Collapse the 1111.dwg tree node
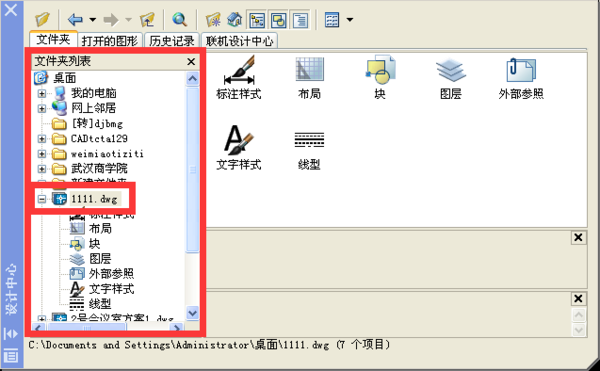The image size is (600, 371). coord(42,199)
